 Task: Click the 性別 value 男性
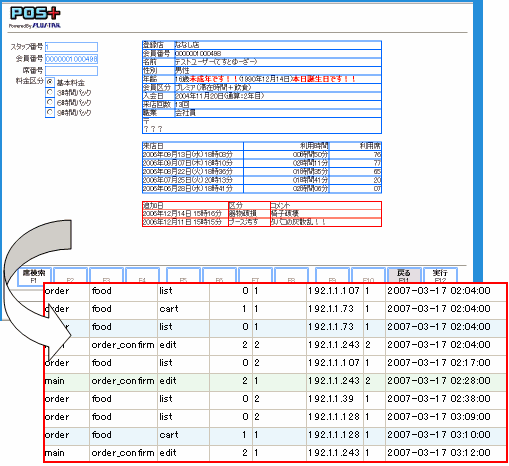click(x=182, y=70)
